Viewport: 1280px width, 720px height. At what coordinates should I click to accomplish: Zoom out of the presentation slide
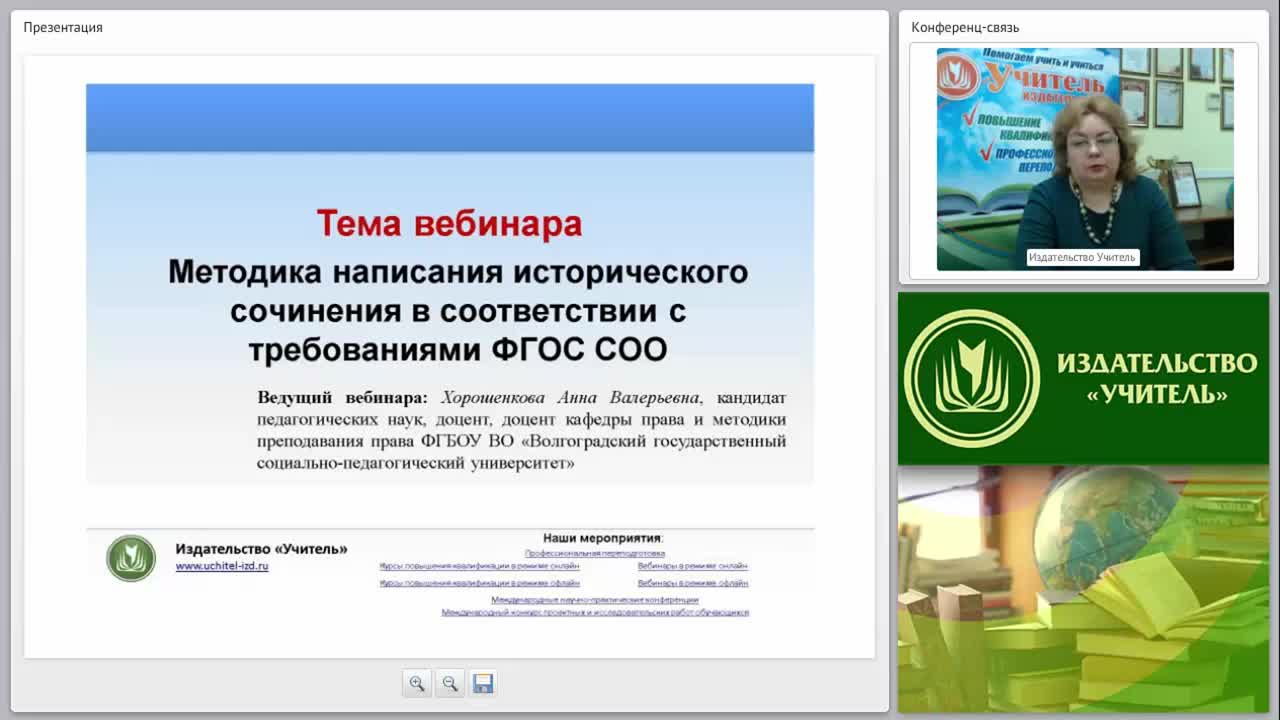pyautogui.click(x=450, y=683)
